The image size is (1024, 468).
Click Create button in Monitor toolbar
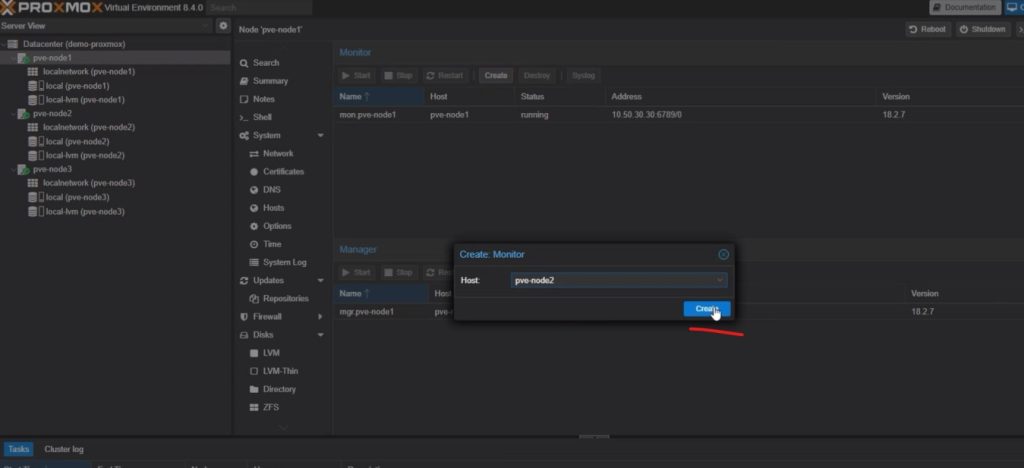point(496,76)
